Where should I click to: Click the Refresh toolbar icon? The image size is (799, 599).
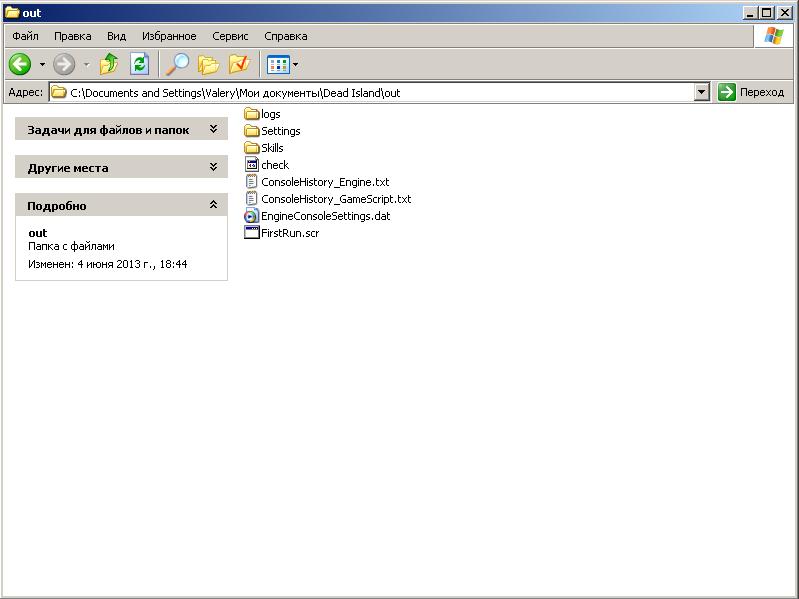pos(139,64)
